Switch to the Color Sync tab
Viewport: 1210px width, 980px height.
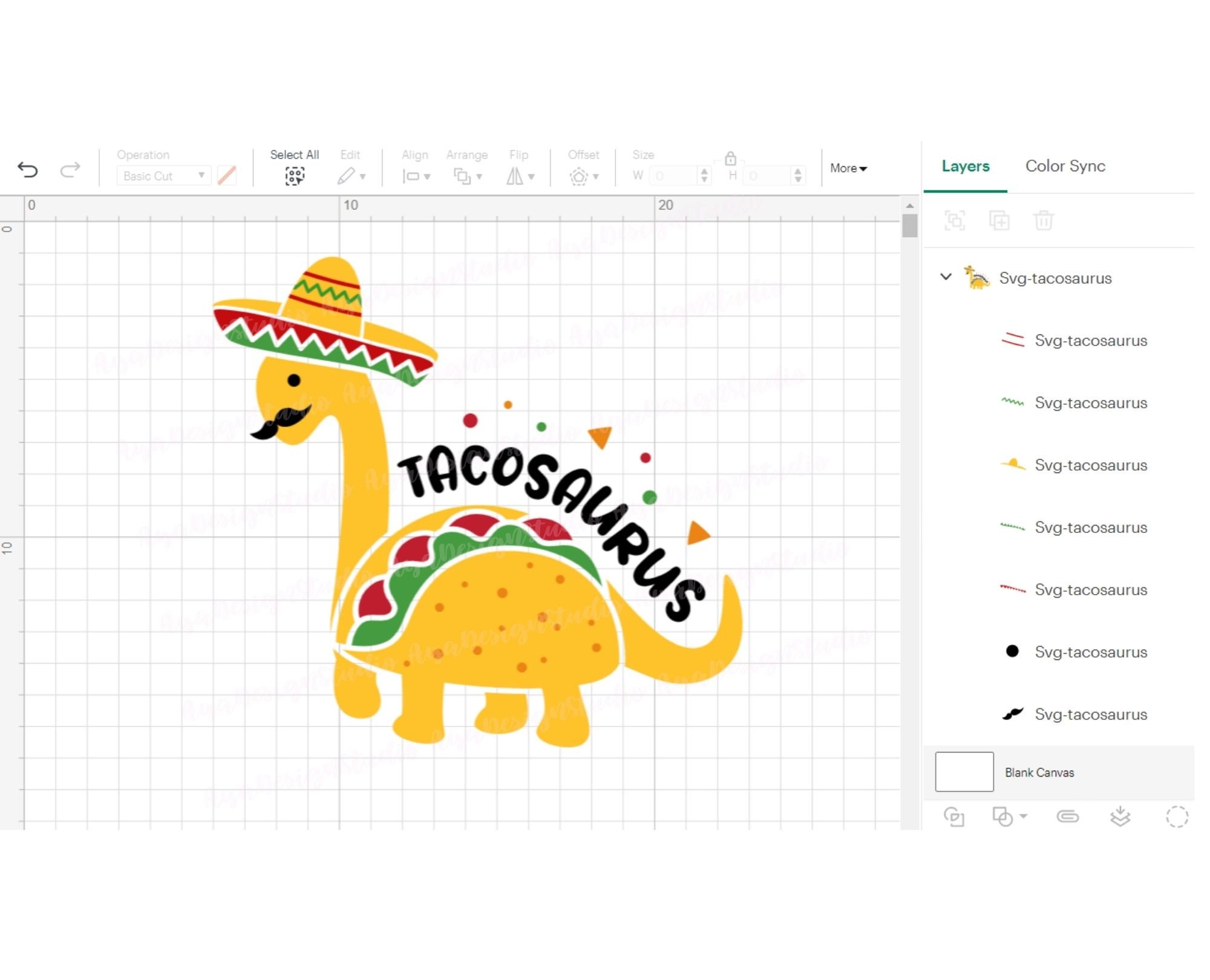pos(1065,166)
